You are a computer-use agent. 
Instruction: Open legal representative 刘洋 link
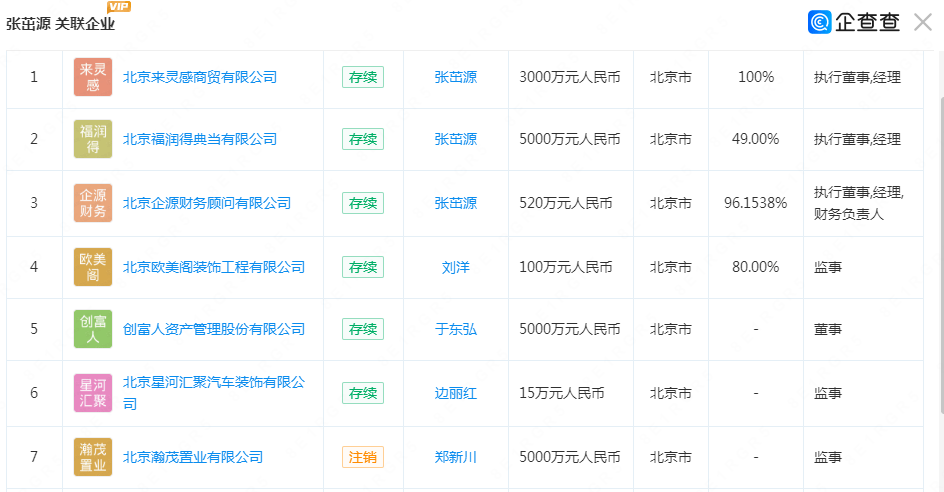point(456,267)
